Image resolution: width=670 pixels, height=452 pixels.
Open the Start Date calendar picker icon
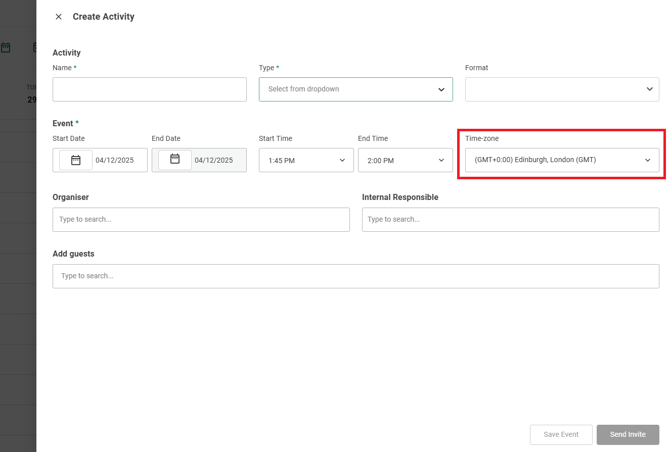[x=76, y=160]
